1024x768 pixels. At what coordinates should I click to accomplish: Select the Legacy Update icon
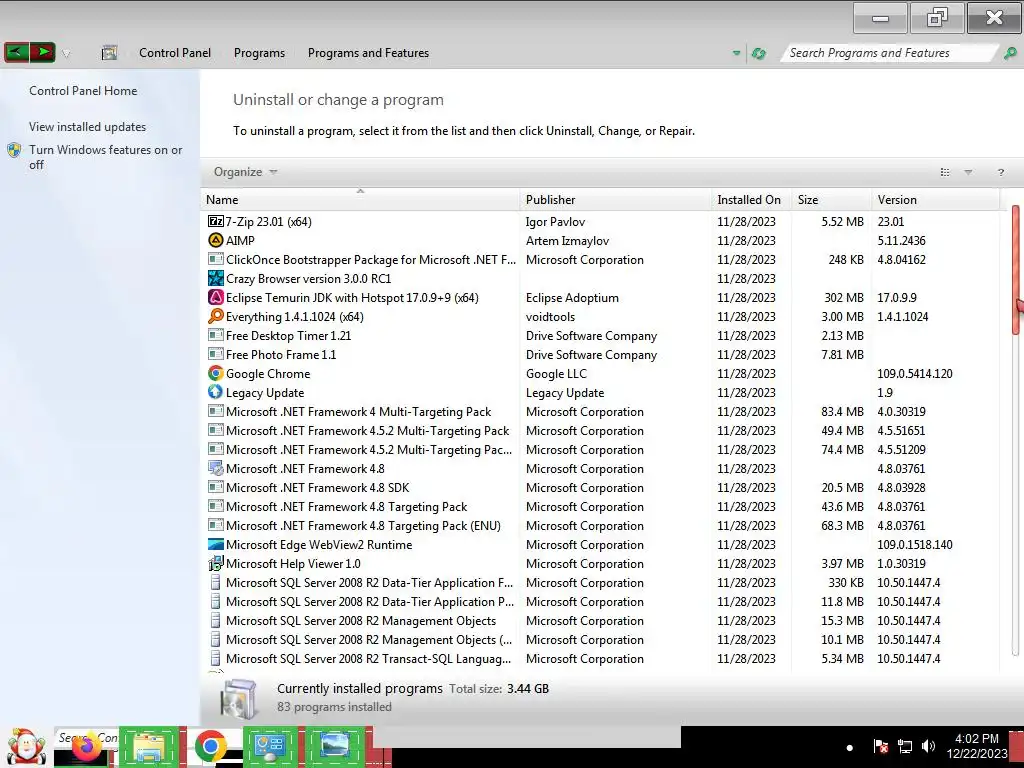point(216,392)
